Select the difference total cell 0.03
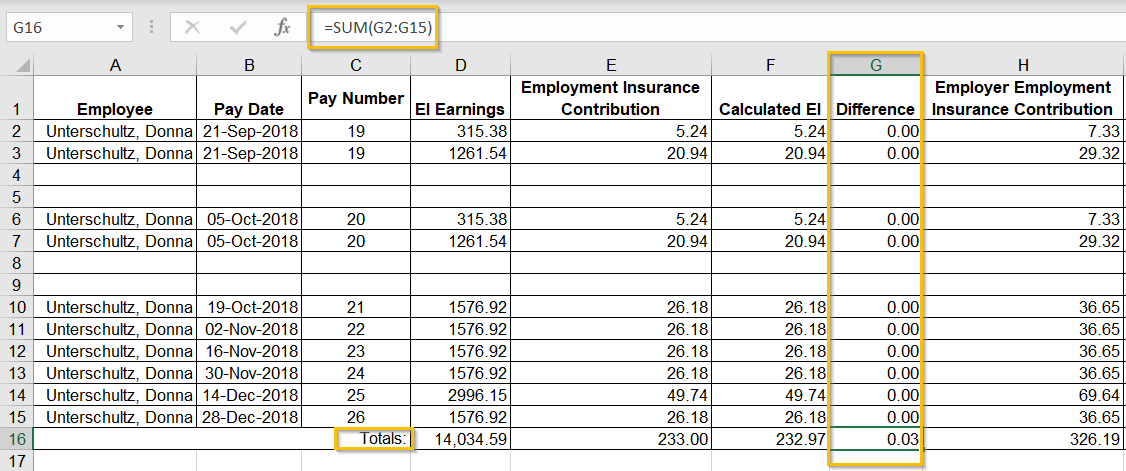 [x=876, y=439]
